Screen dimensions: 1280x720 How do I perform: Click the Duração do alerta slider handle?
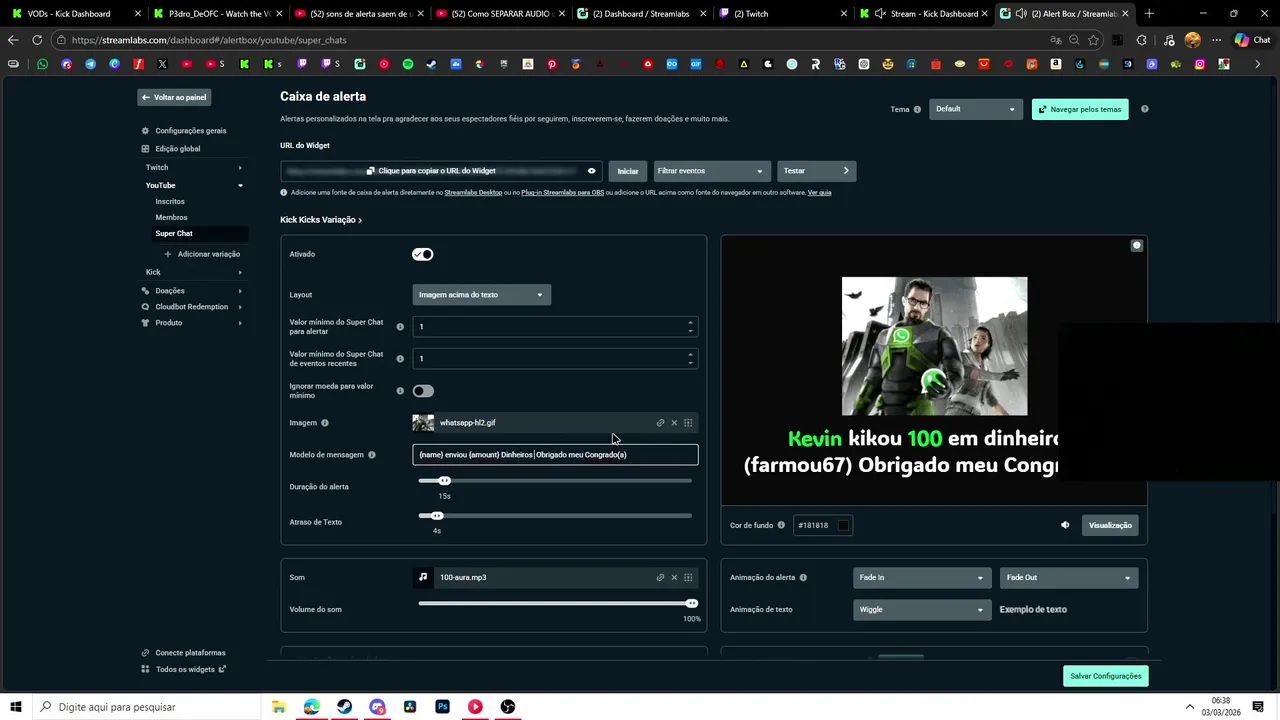pyautogui.click(x=445, y=480)
